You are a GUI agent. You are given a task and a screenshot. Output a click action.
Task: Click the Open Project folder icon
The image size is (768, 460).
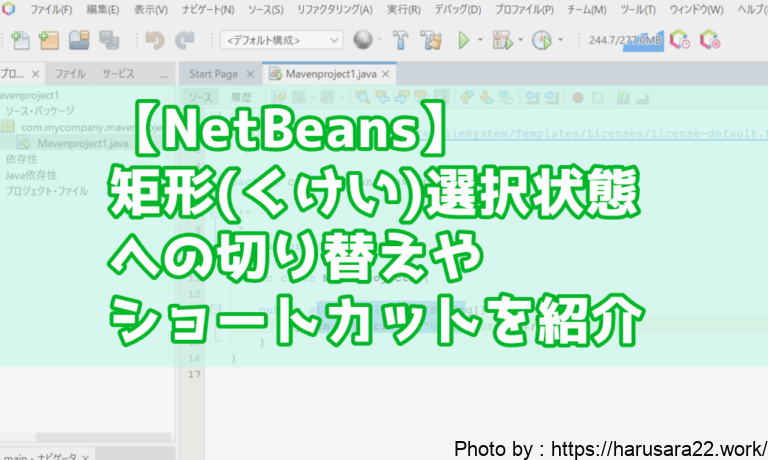[x=79, y=40]
